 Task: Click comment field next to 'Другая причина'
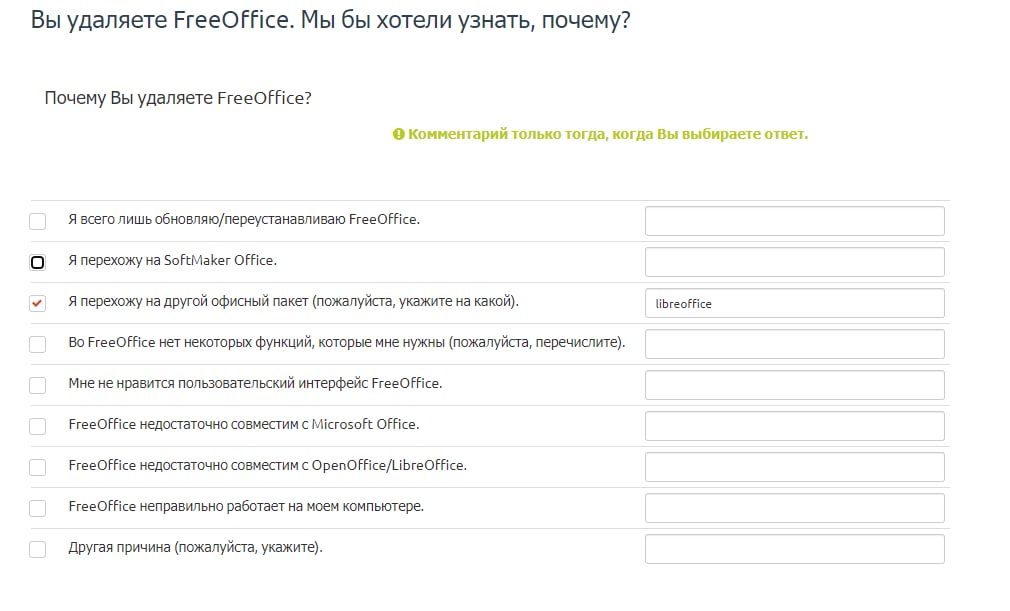coord(795,549)
